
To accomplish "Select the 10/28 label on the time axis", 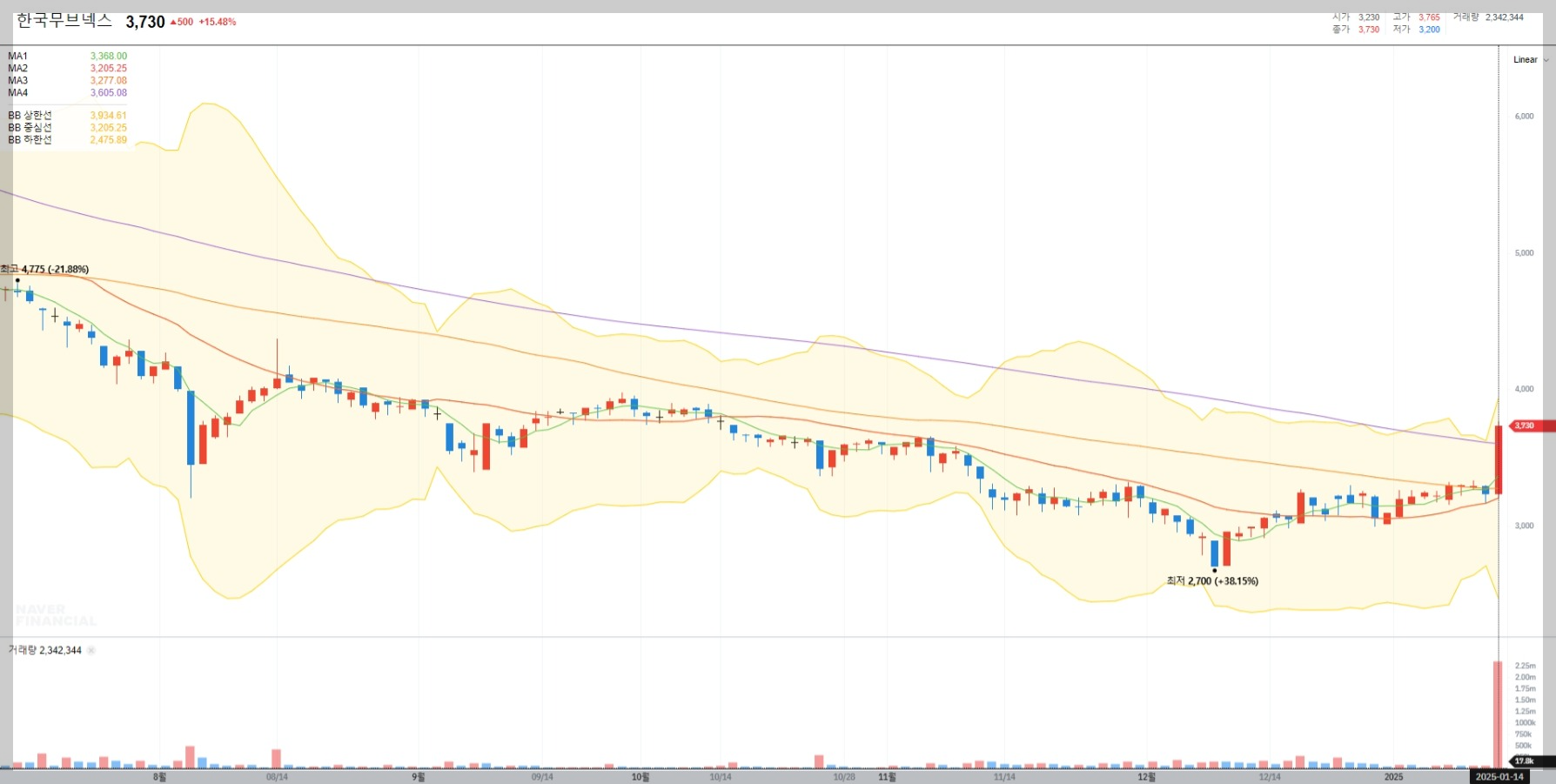I will (844, 776).
